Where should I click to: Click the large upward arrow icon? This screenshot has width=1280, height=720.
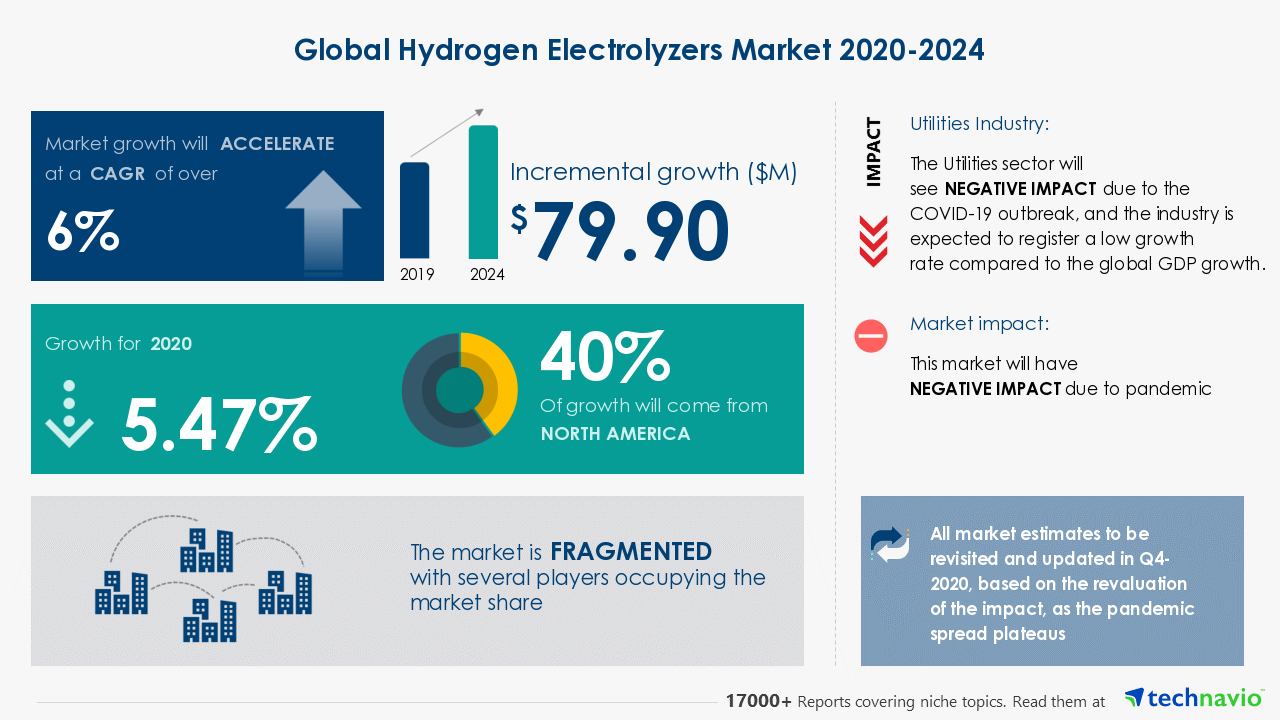click(322, 220)
